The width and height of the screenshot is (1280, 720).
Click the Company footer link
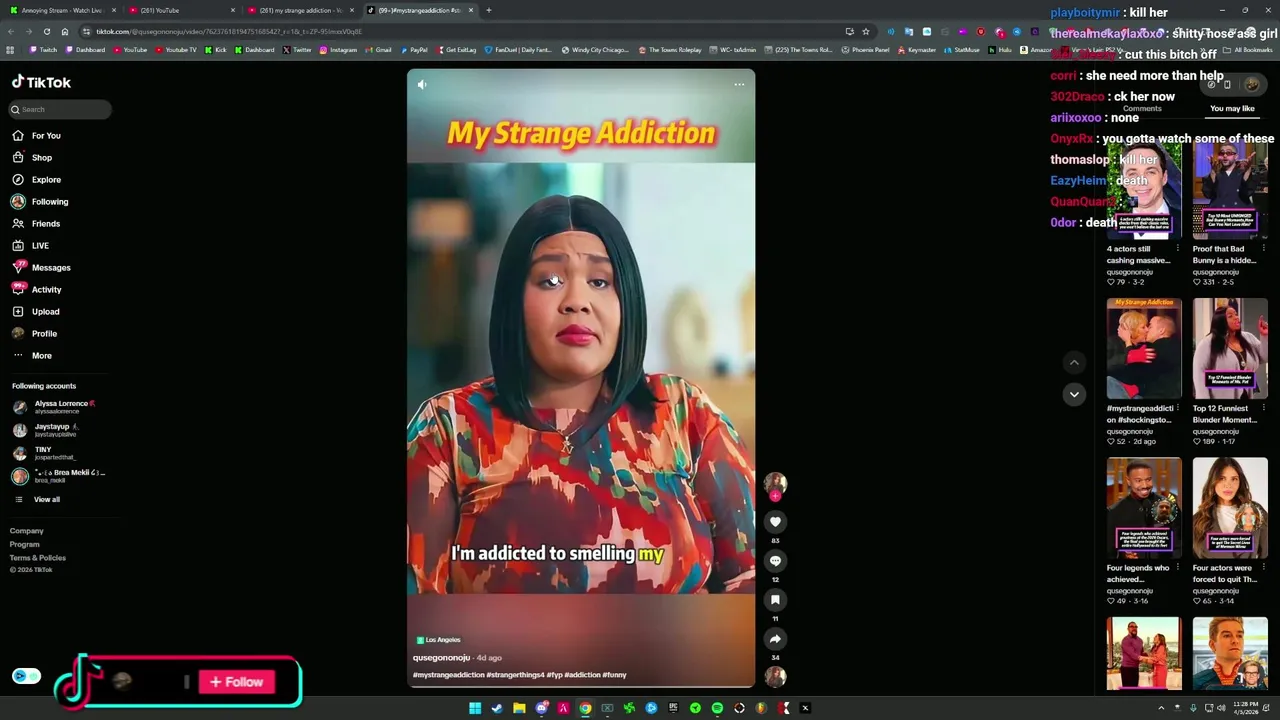pos(27,531)
